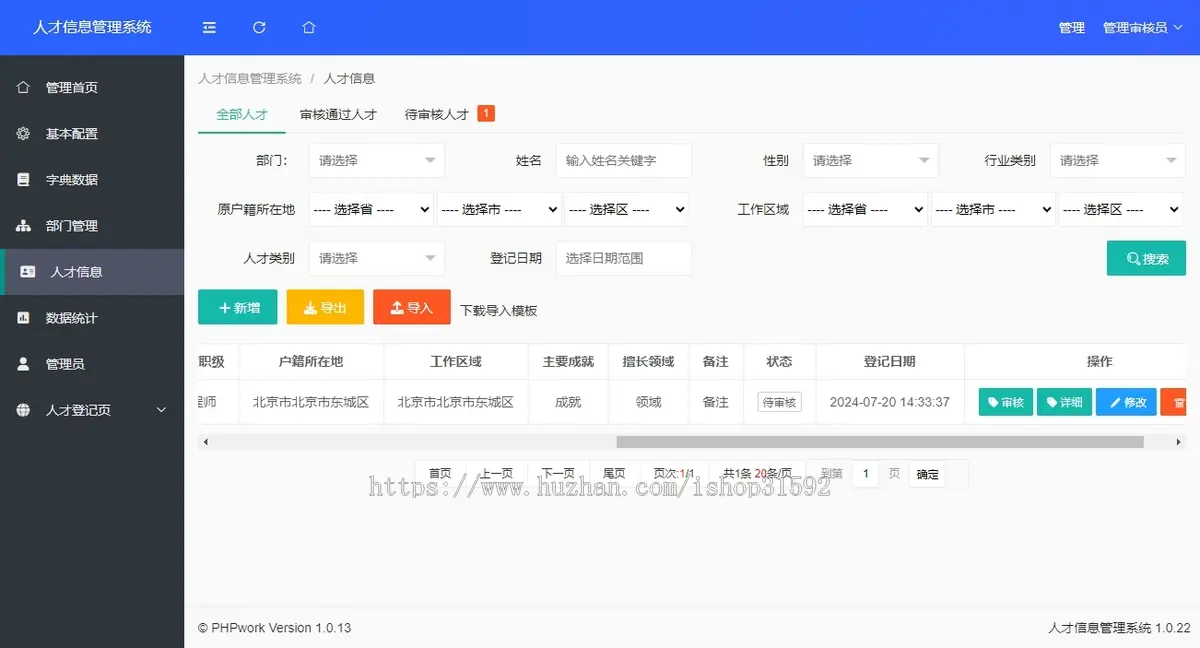Click 人才信息管理系统 breadcrumb link
This screenshot has width=1200, height=648.
click(250, 78)
